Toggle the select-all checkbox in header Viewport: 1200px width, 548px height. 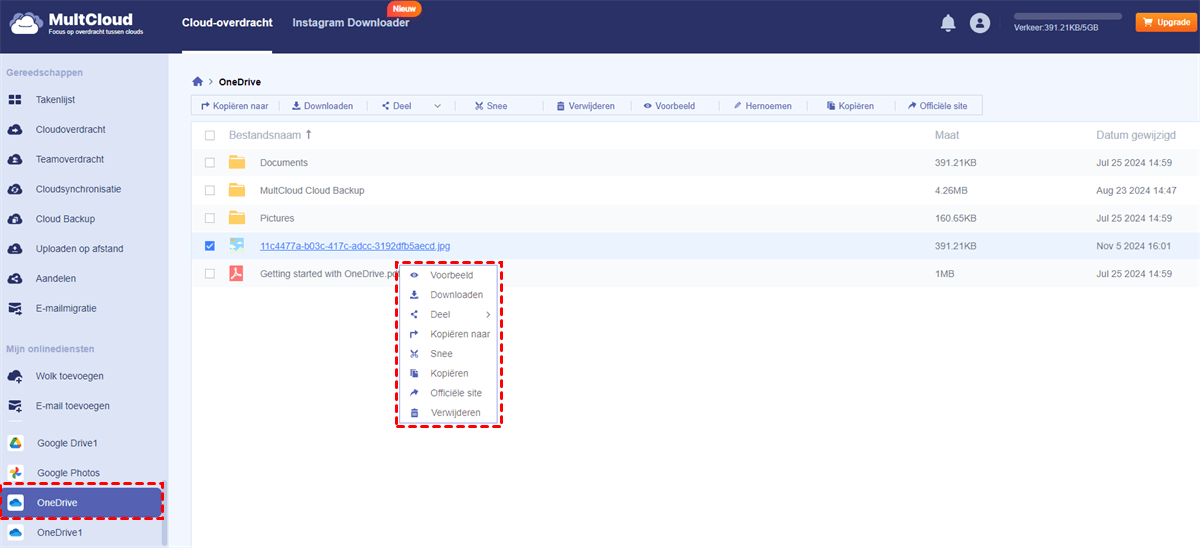pyautogui.click(x=210, y=135)
